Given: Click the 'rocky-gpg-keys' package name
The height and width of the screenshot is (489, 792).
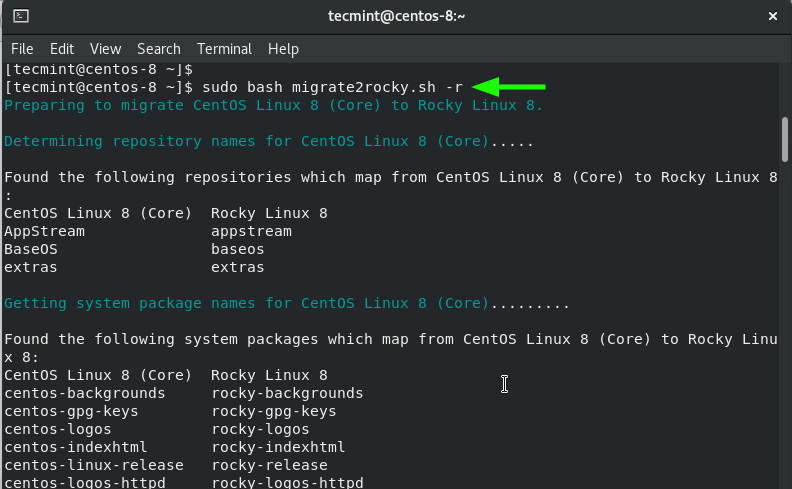Looking at the screenshot, I should [x=273, y=411].
